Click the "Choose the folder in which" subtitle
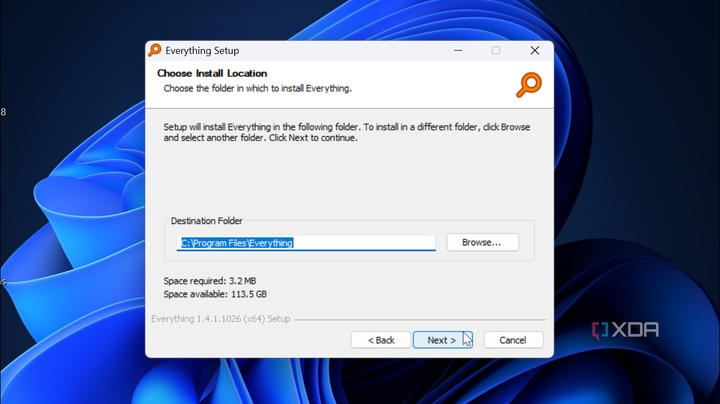The height and width of the screenshot is (404, 720). [258, 88]
